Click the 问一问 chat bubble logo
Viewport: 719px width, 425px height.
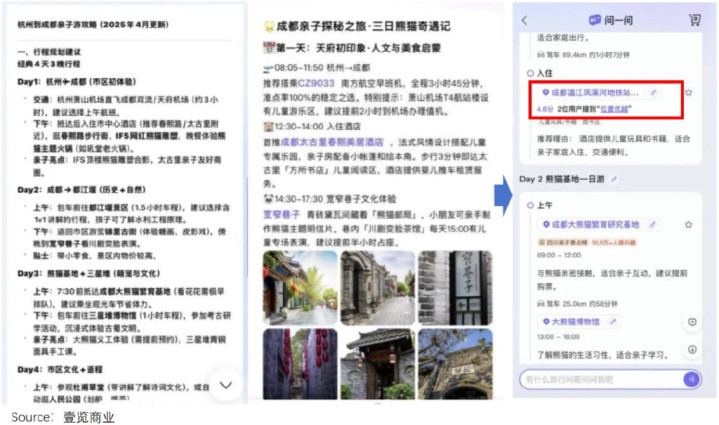click(594, 20)
